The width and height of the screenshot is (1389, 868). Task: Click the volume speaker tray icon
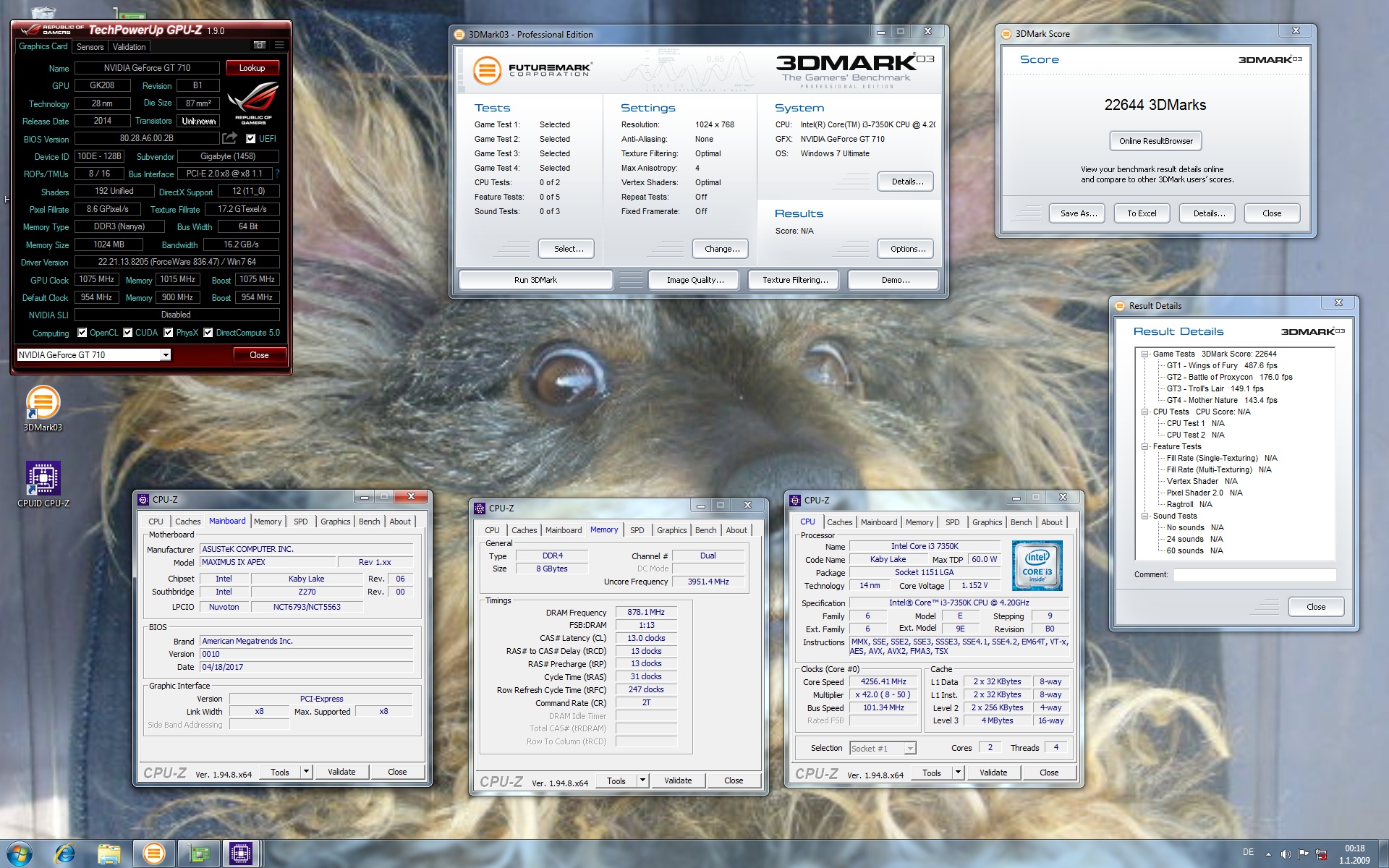pyautogui.click(x=1286, y=854)
